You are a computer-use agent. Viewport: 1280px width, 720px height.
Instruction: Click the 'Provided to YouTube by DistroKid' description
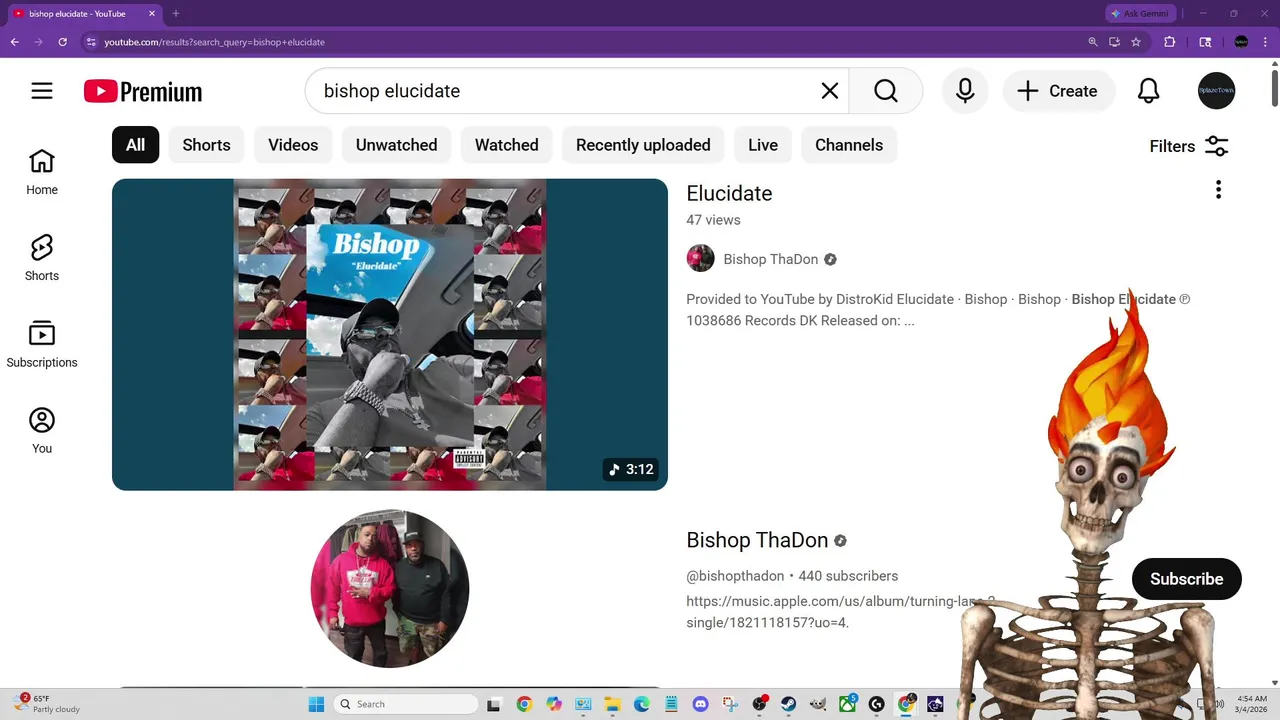[x=937, y=310]
